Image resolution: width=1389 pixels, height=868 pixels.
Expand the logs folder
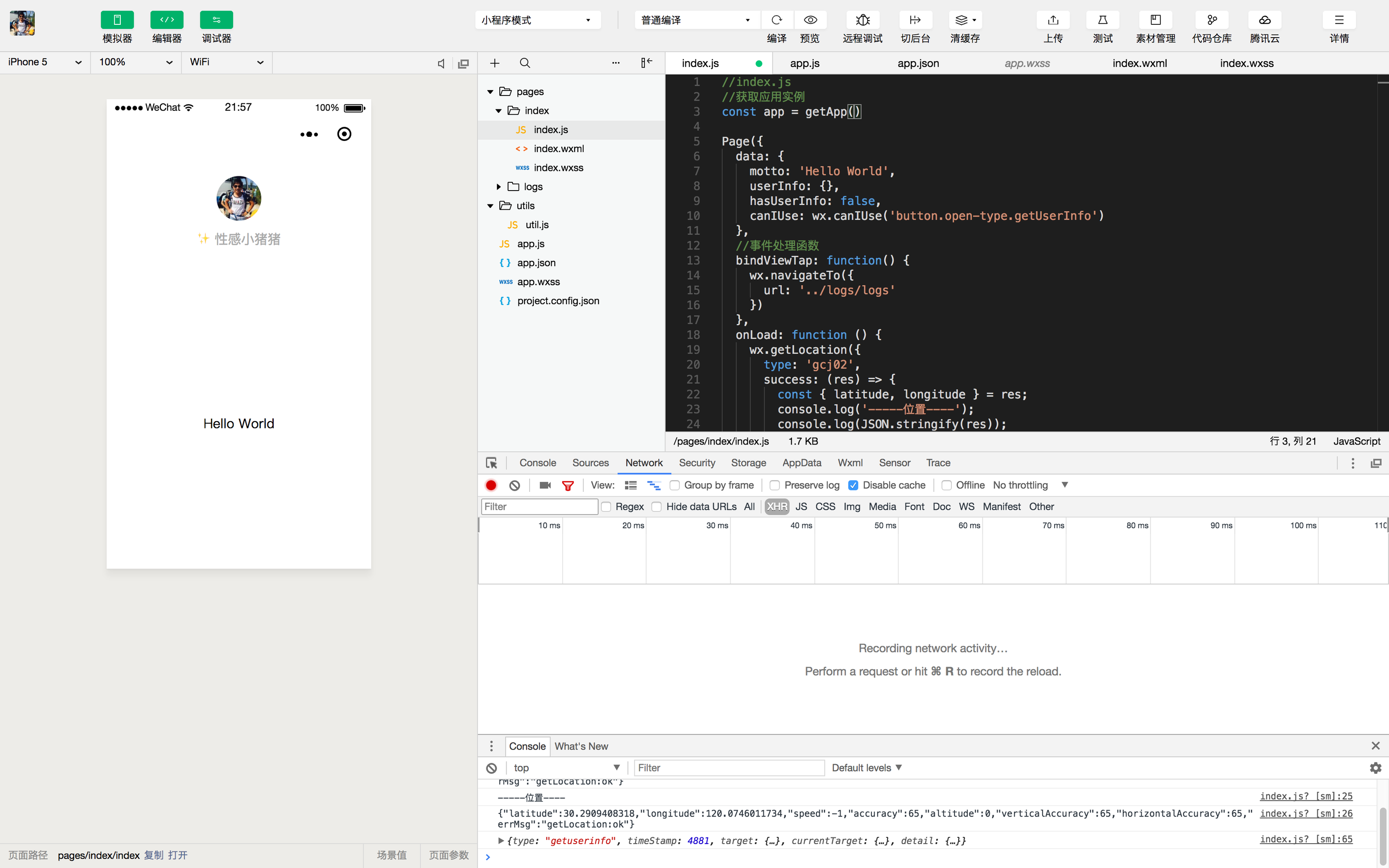pos(498,186)
